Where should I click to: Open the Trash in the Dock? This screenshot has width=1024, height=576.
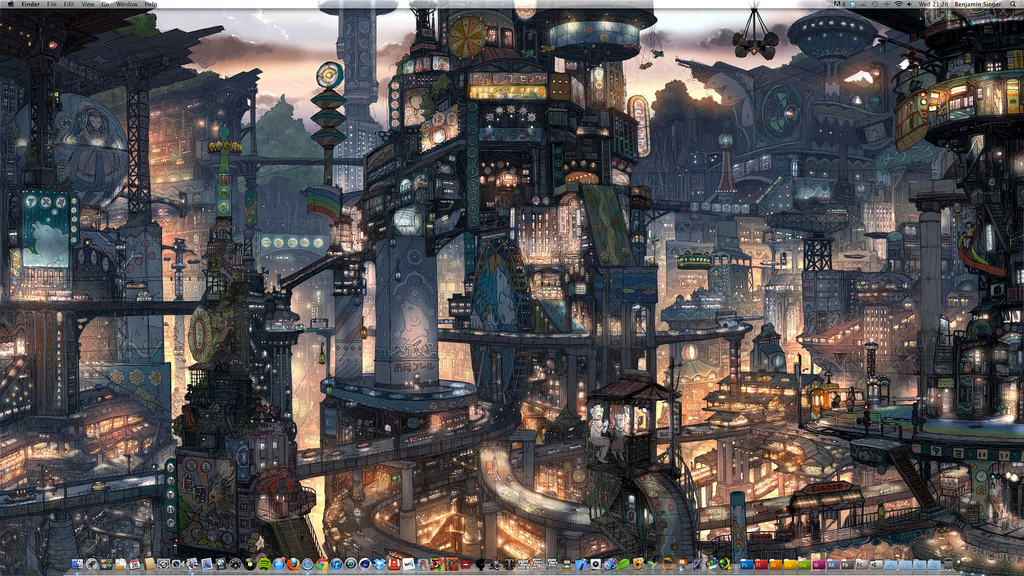948,564
